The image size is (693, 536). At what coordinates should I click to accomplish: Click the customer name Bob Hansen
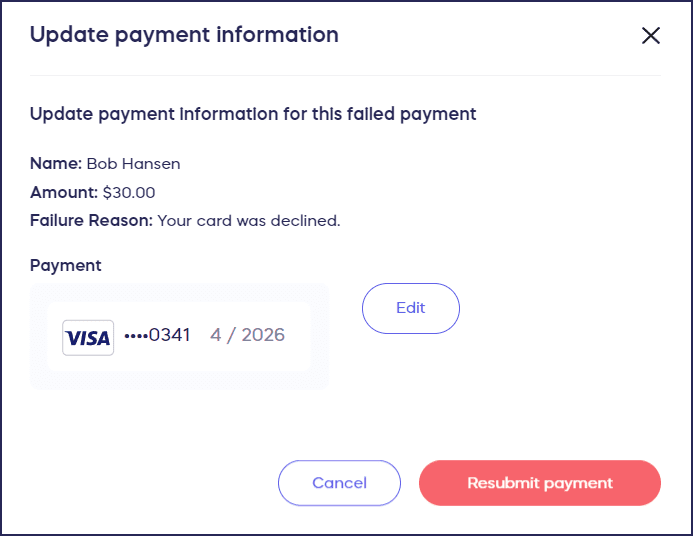(x=133, y=164)
